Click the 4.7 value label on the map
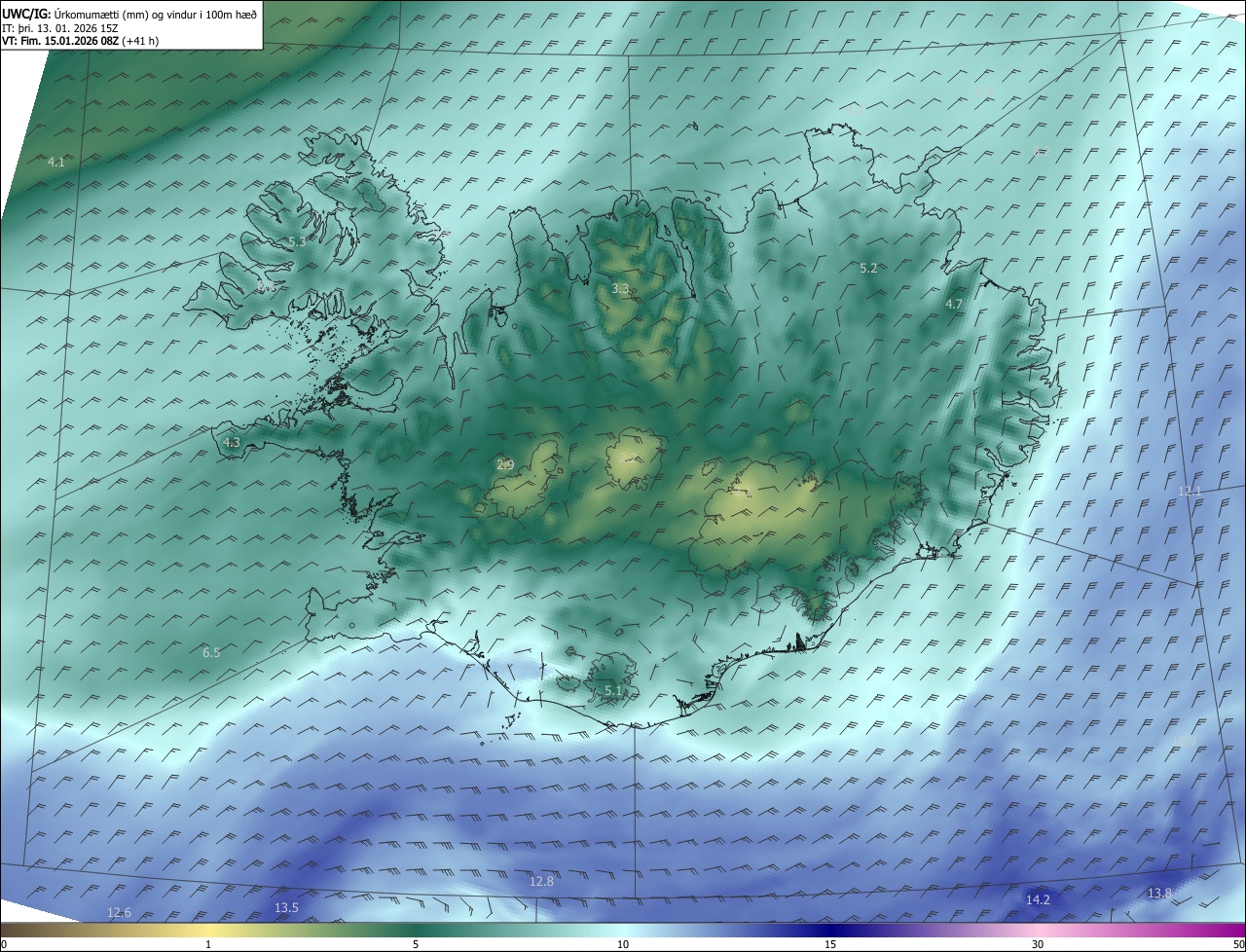 coord(954,304)
